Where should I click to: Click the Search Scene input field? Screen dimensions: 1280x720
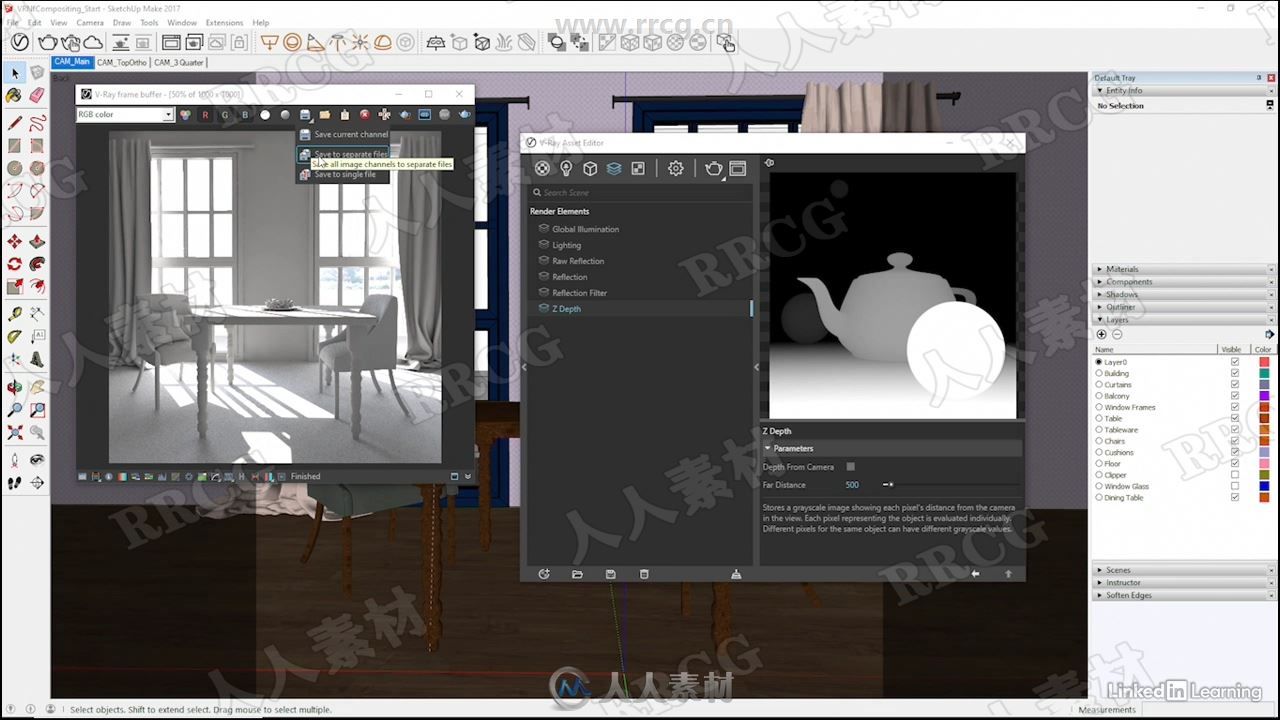640,192
